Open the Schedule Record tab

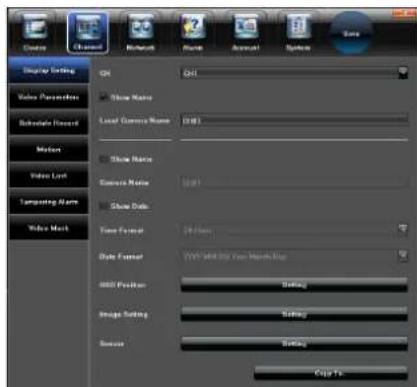49,123
